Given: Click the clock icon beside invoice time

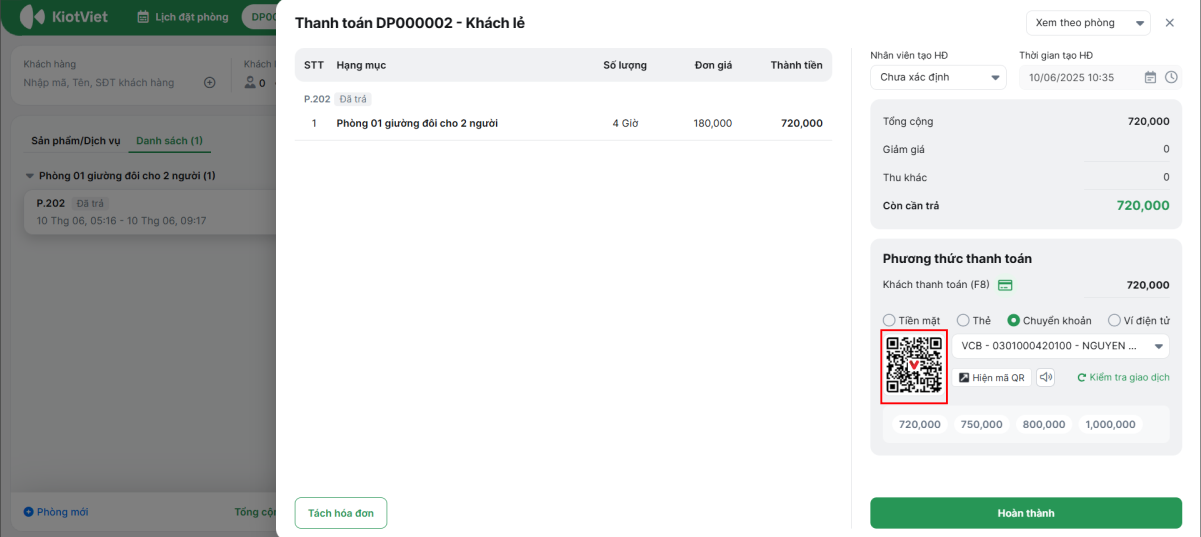Looking at the screenshot, I should (x=1171, y=77).
